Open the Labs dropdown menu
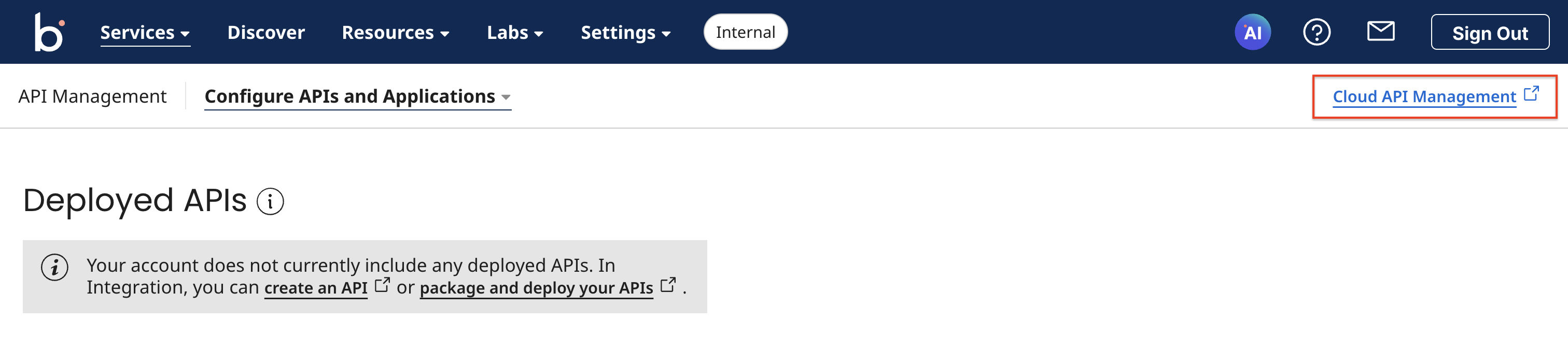Image resolution: width=1568 pixels, height=362 pixels. coord(514,33)
